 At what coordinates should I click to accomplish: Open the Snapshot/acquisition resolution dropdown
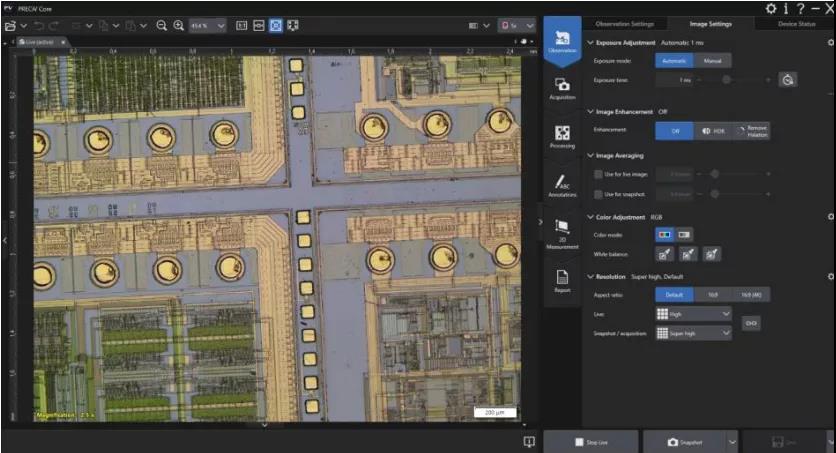point(694,333)
